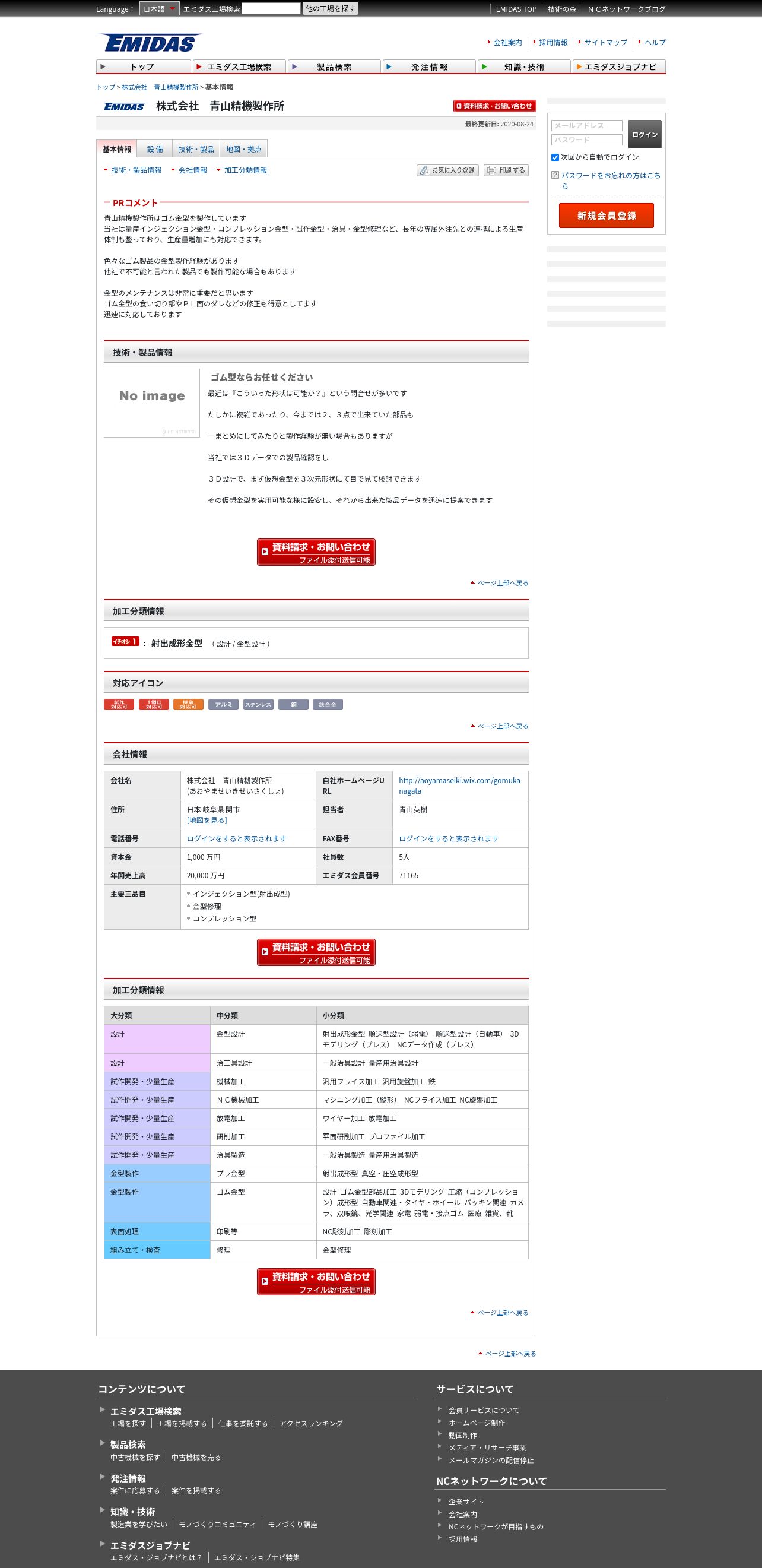Viewport: 762px width, 1568px height.
Task: Jump to 加工分類情報 anchor link
Action: click(x=245, y=170)
